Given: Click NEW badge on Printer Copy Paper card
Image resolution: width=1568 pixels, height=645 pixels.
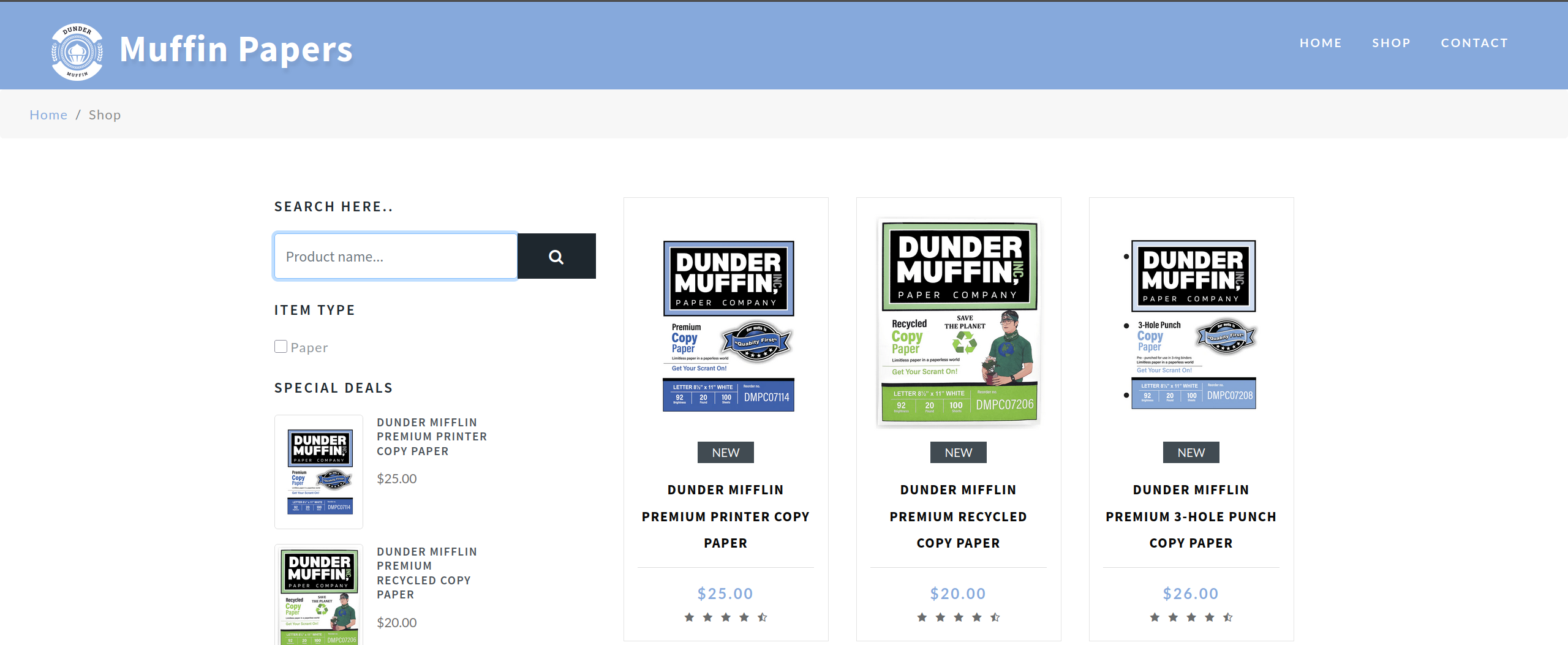Looking at the screenshot, I should pos(726,453).
